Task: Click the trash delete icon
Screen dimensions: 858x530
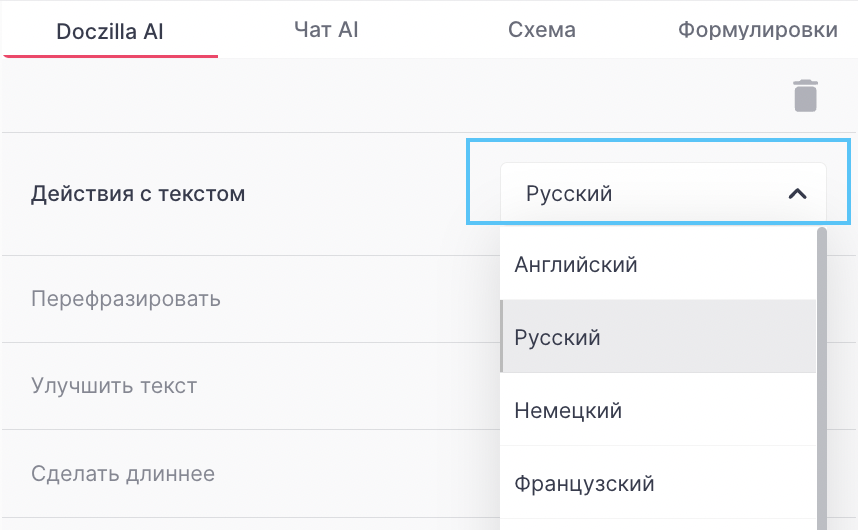Action: click(x=805, y=95)
